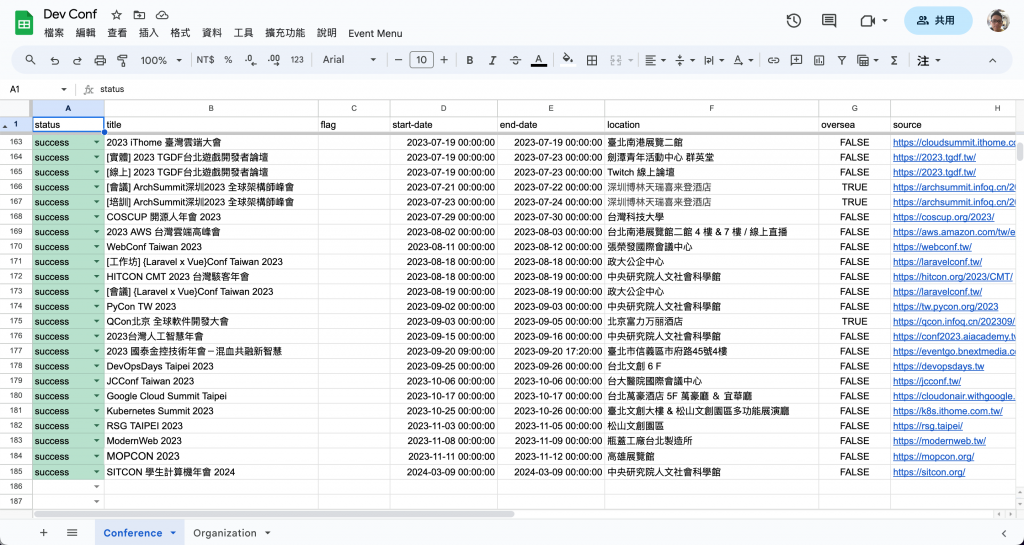Decrease decimal places
Image resolution: width=1024 pixels, height=545 pixels.
pyautogui.click(x=250, y=60)
